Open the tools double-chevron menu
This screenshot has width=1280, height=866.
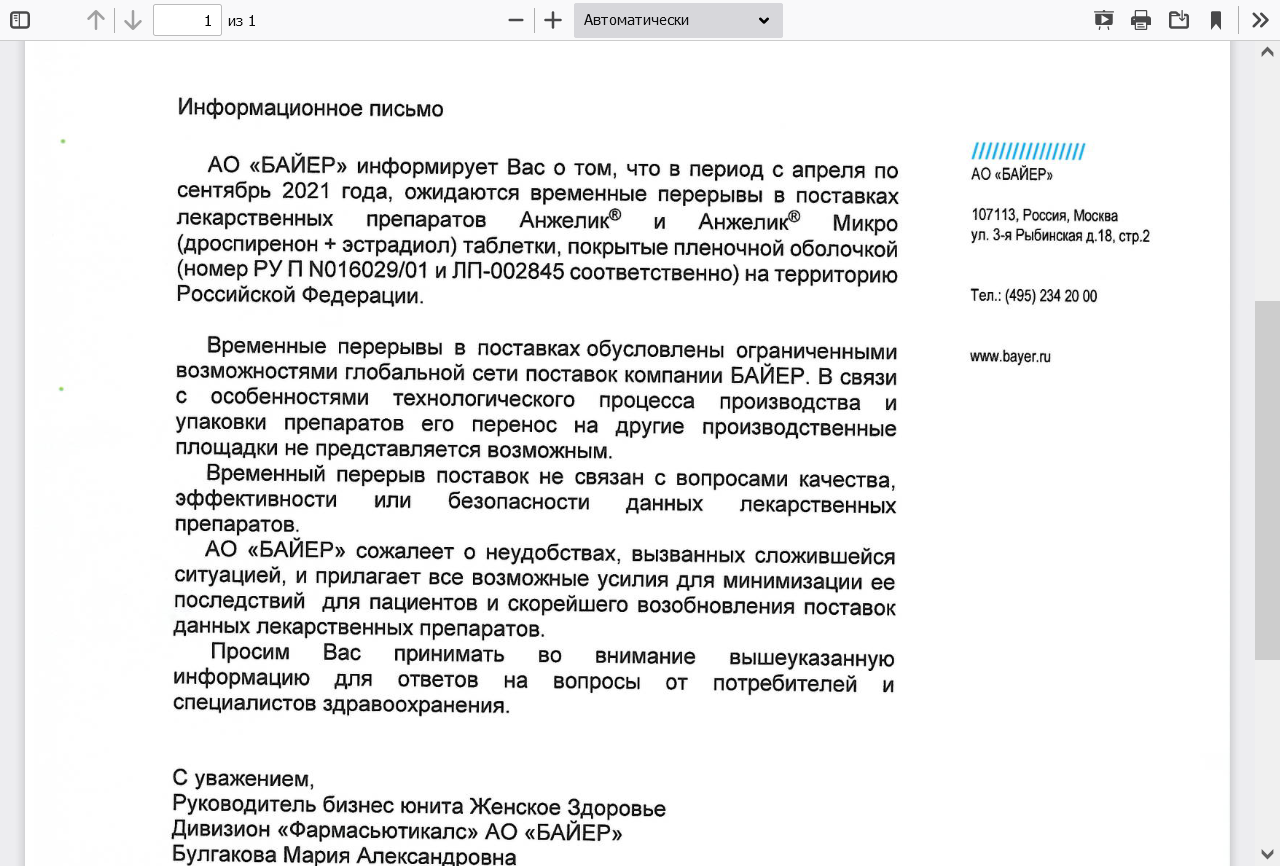(x=1260, y=20)
